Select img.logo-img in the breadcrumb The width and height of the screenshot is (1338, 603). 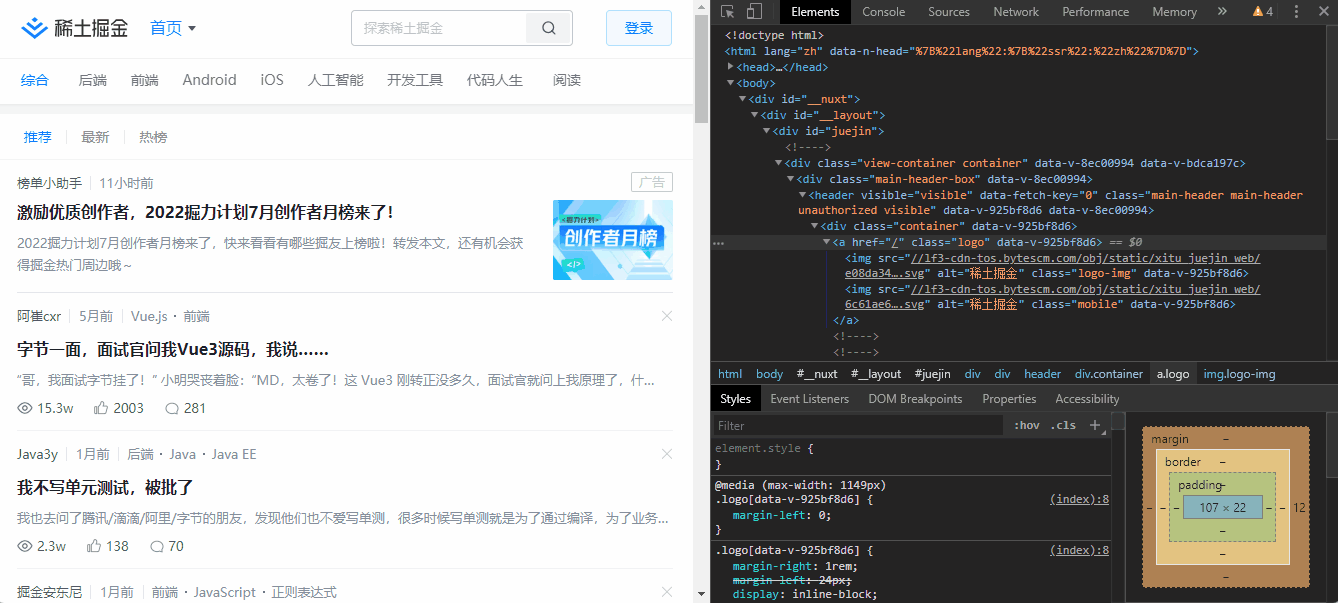point(1239,374)
